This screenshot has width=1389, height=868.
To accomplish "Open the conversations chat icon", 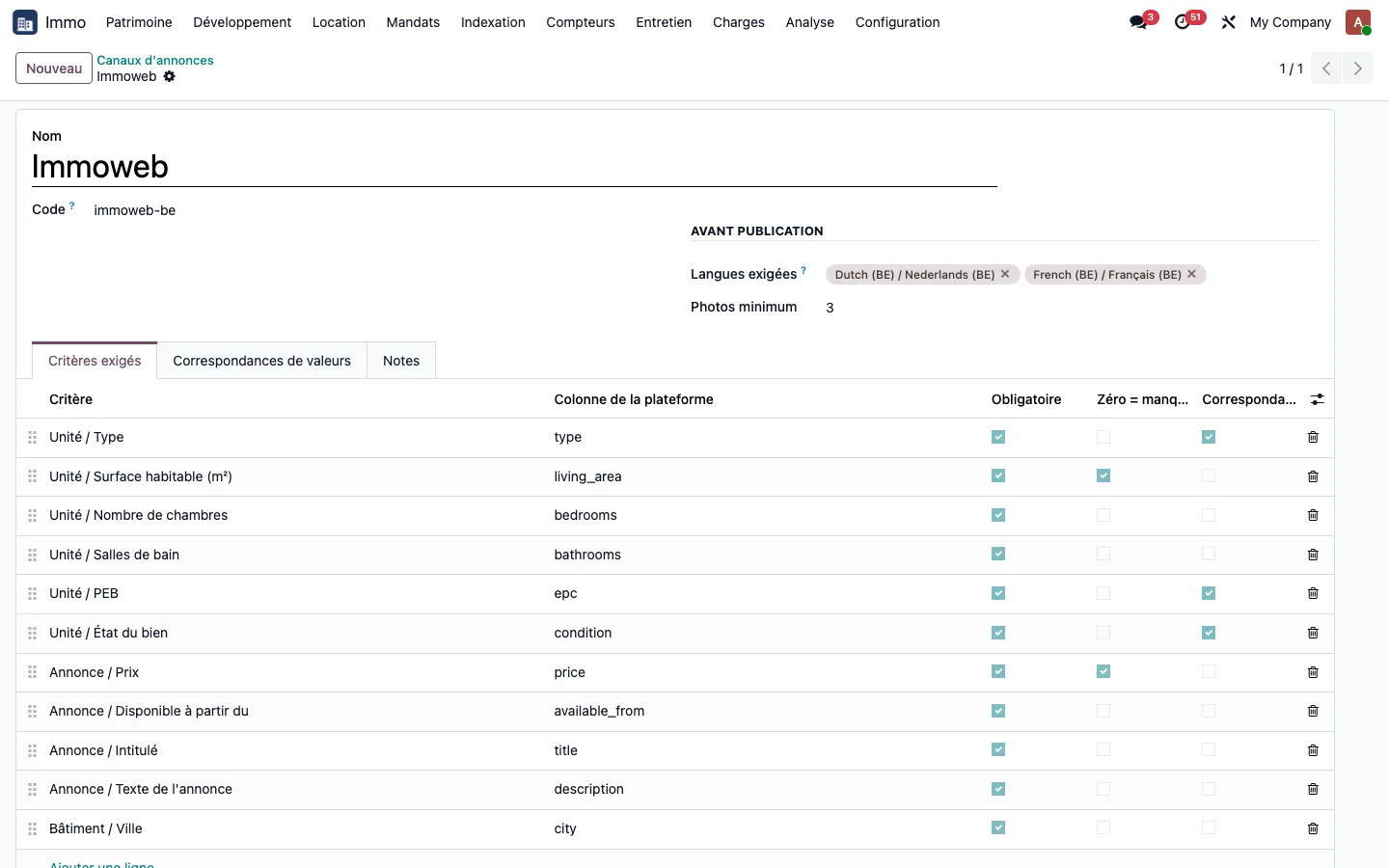I will (x=1139, y=22).
